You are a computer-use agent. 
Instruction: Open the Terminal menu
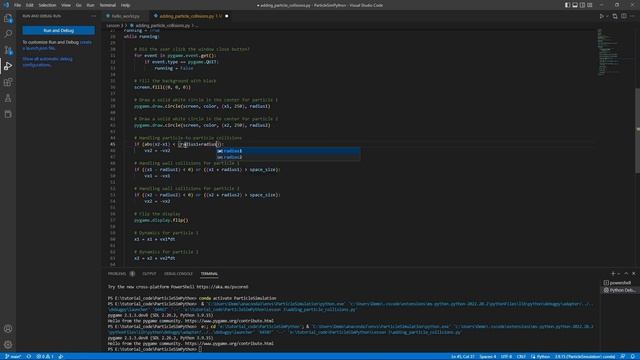coord(108,5)
